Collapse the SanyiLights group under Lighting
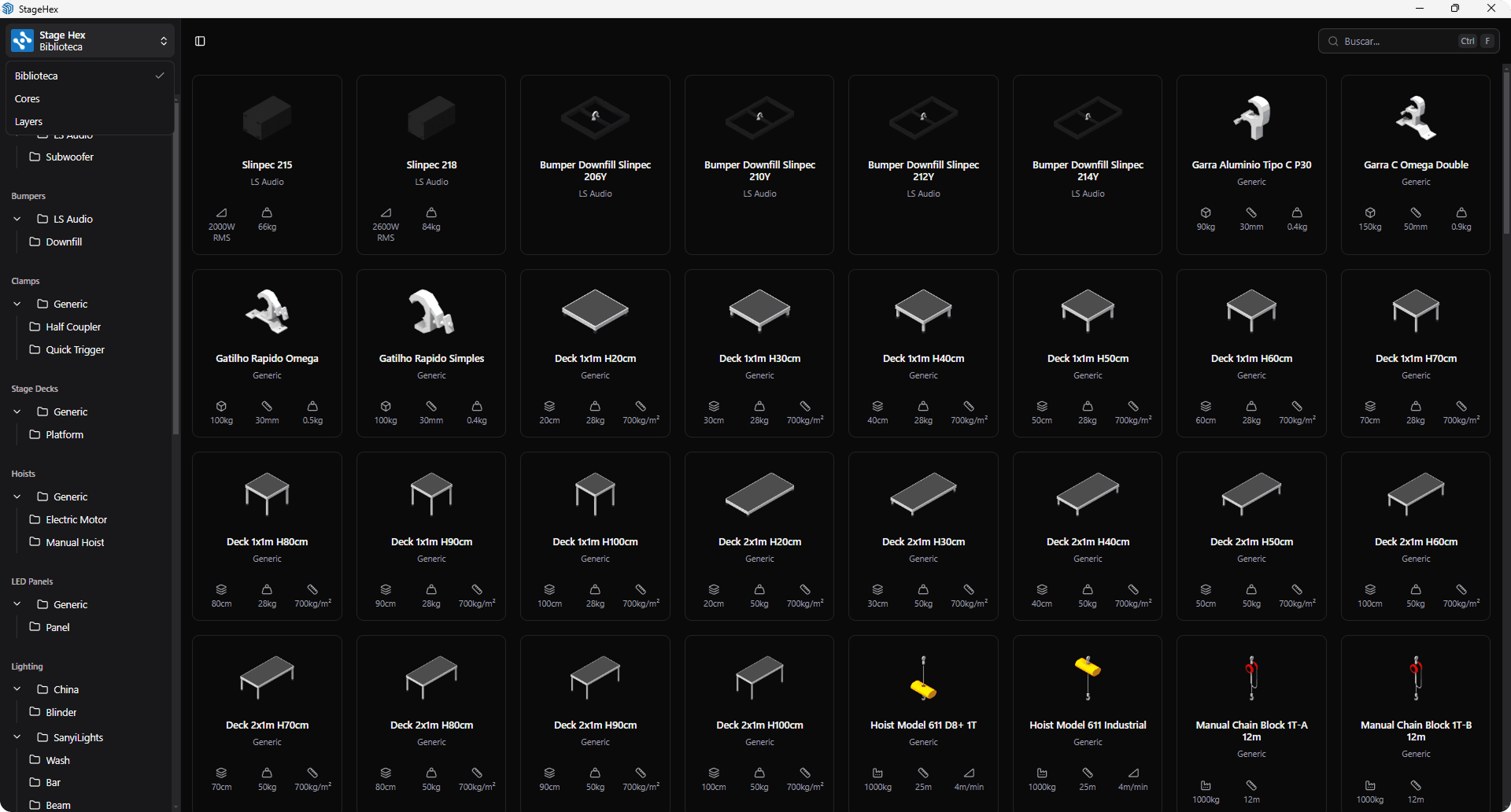 click(17, 737)
